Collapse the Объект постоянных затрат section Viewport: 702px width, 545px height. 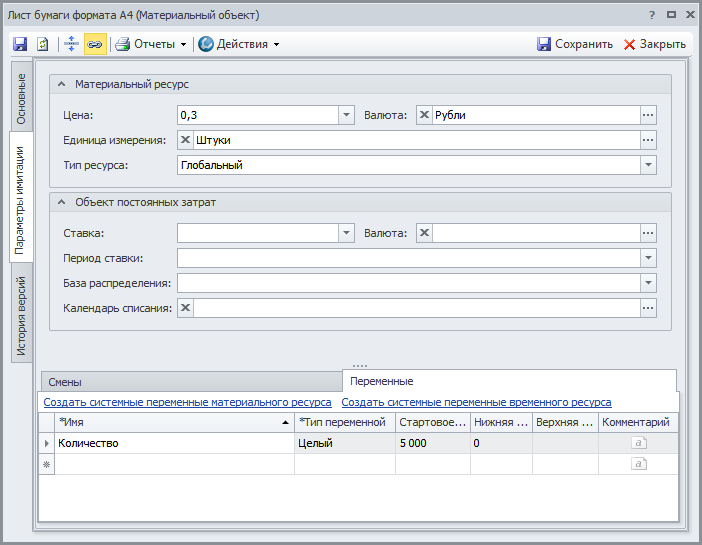pos(62,202)
